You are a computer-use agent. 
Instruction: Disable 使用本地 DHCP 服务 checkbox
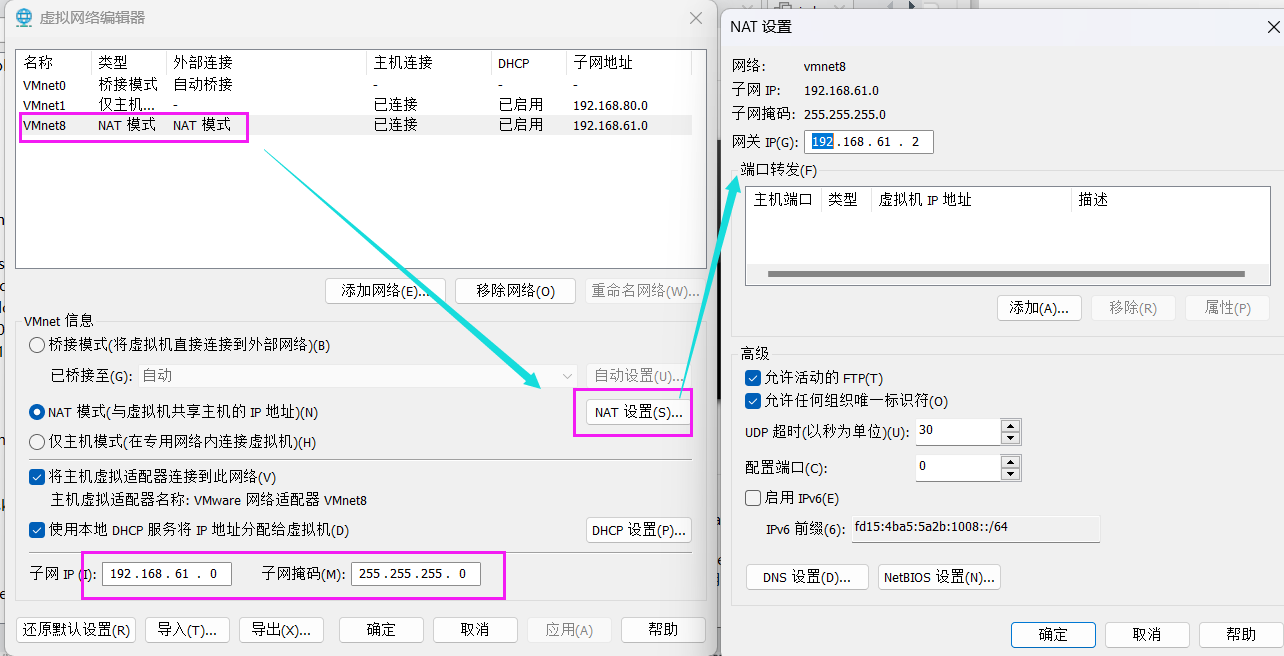pos(37,530)
